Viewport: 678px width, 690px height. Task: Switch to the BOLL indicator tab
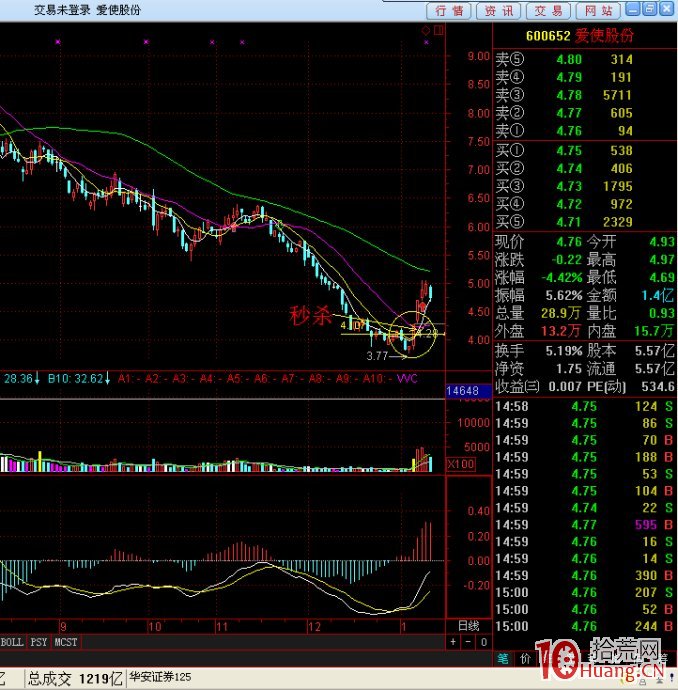[x=12, y=640]
